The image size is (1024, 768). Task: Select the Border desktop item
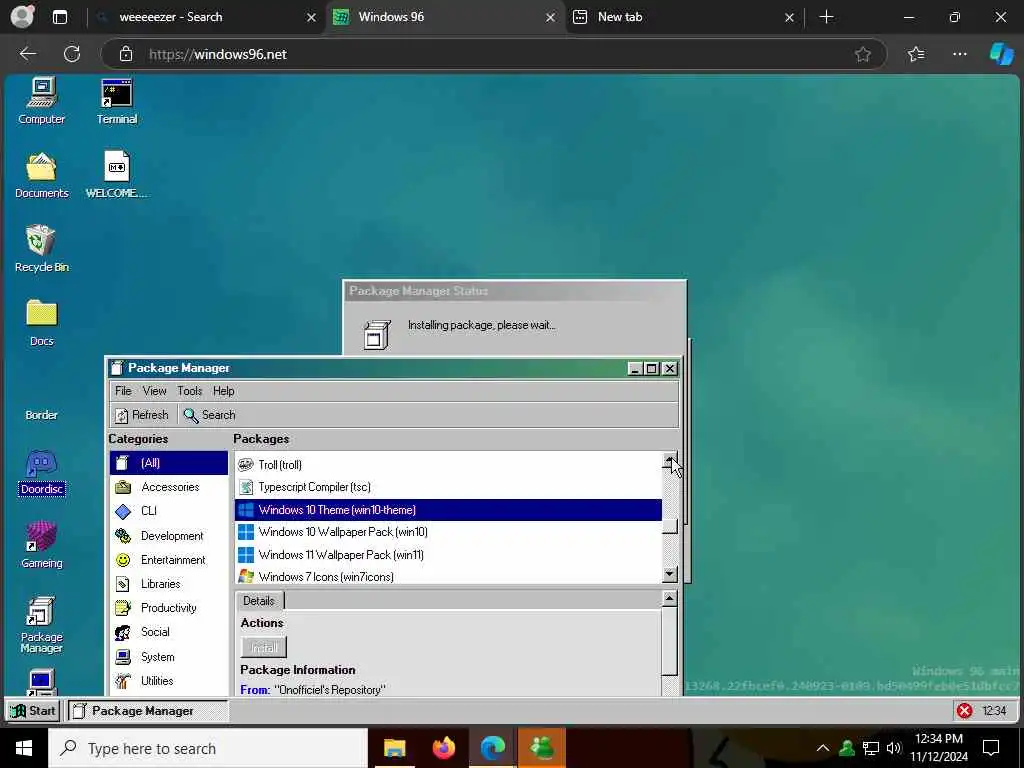tap(42, 414)
